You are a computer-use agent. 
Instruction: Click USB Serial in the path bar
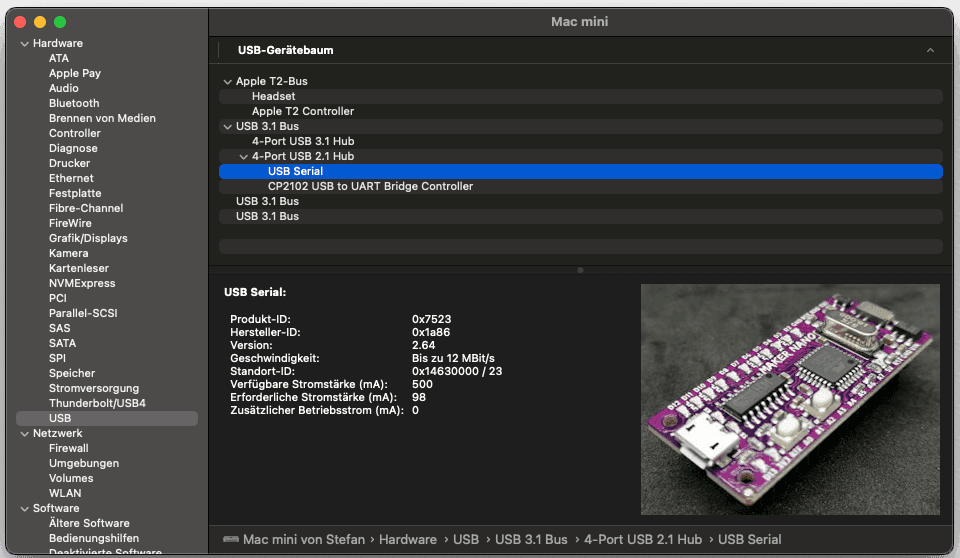(749, 540)
